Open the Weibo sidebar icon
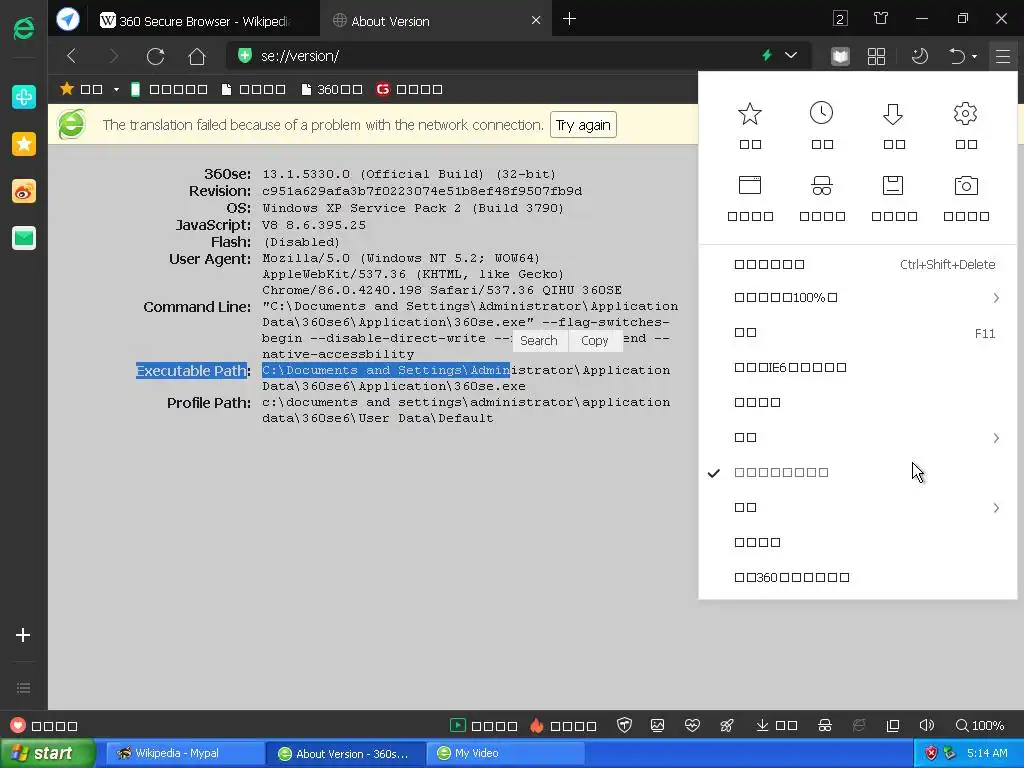This screenshot has height=768, width=1024. [x=24, y=191]
